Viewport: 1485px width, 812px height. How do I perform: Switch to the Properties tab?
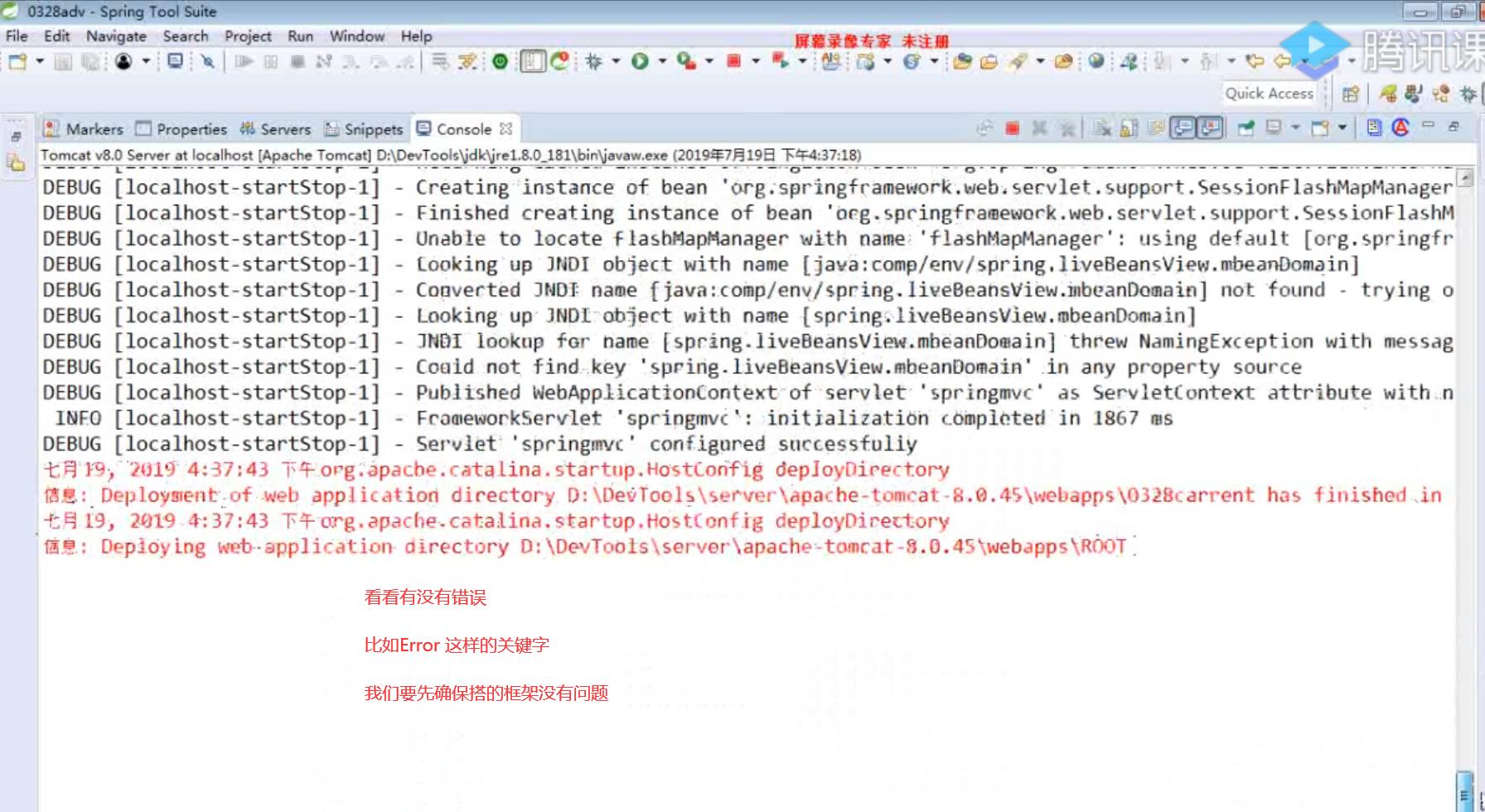pos(181,129)
